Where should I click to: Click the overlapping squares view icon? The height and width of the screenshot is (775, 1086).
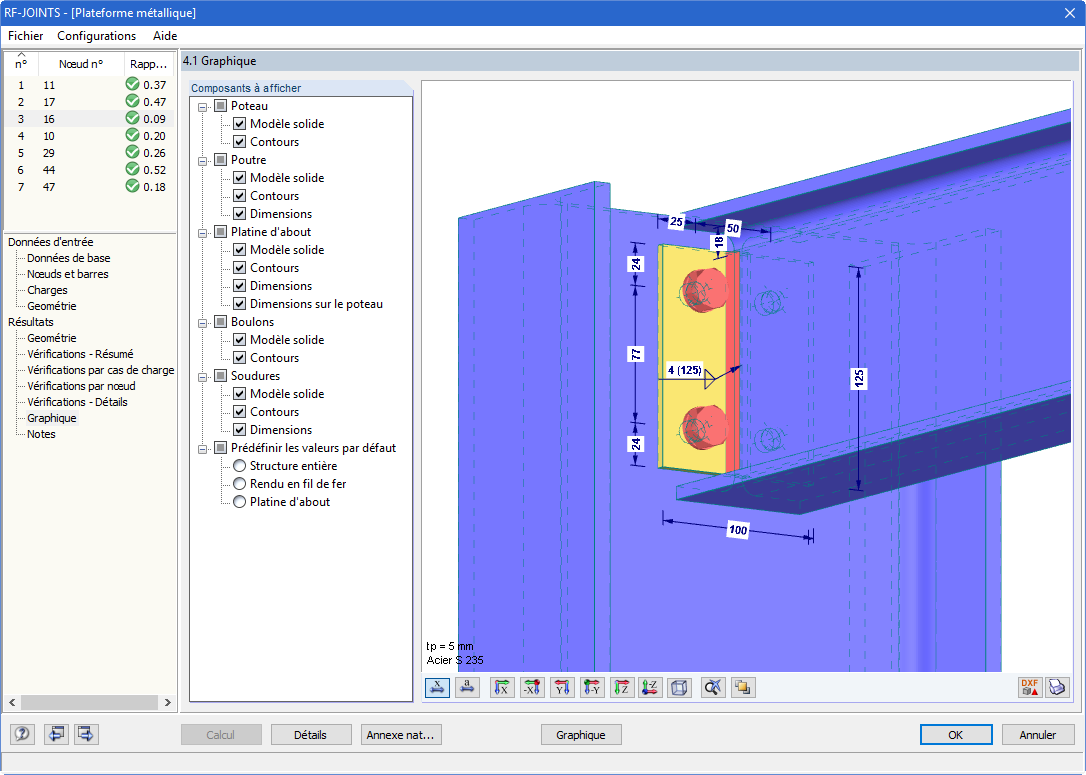pos(742,688)
